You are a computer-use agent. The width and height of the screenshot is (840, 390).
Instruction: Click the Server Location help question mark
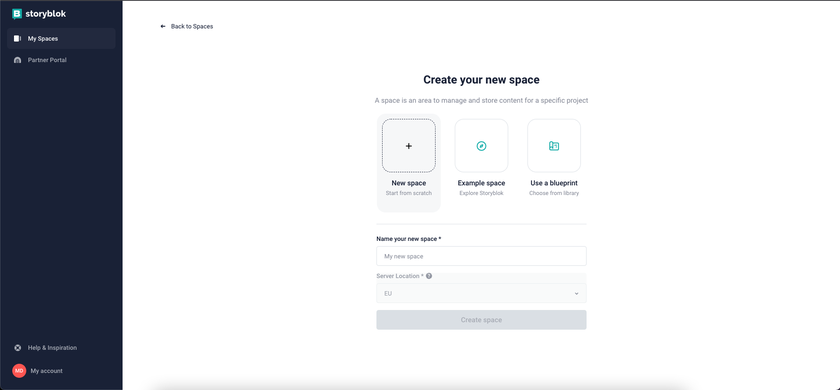click(x=429, y=276)
